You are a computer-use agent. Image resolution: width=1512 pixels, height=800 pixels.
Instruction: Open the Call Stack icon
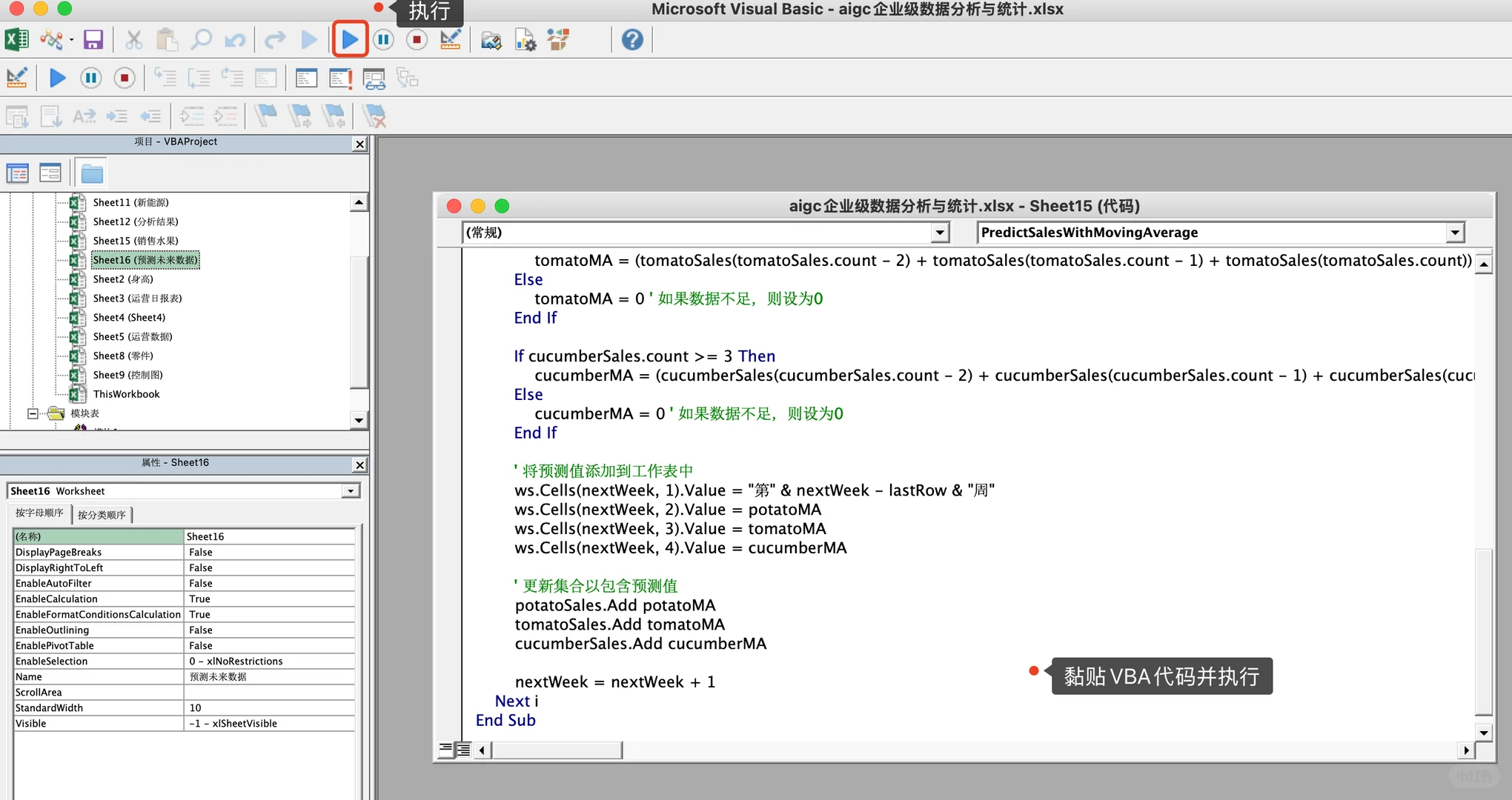click(x=408, y=78)
